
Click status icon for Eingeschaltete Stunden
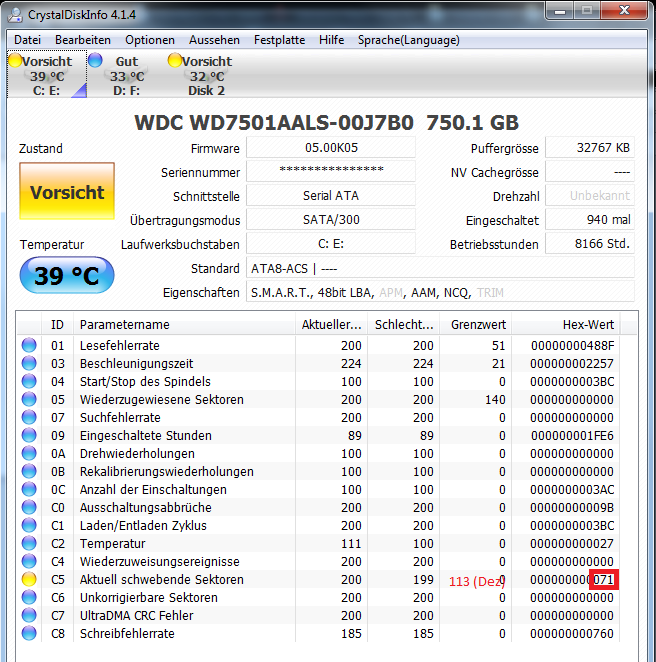point(29,435)
